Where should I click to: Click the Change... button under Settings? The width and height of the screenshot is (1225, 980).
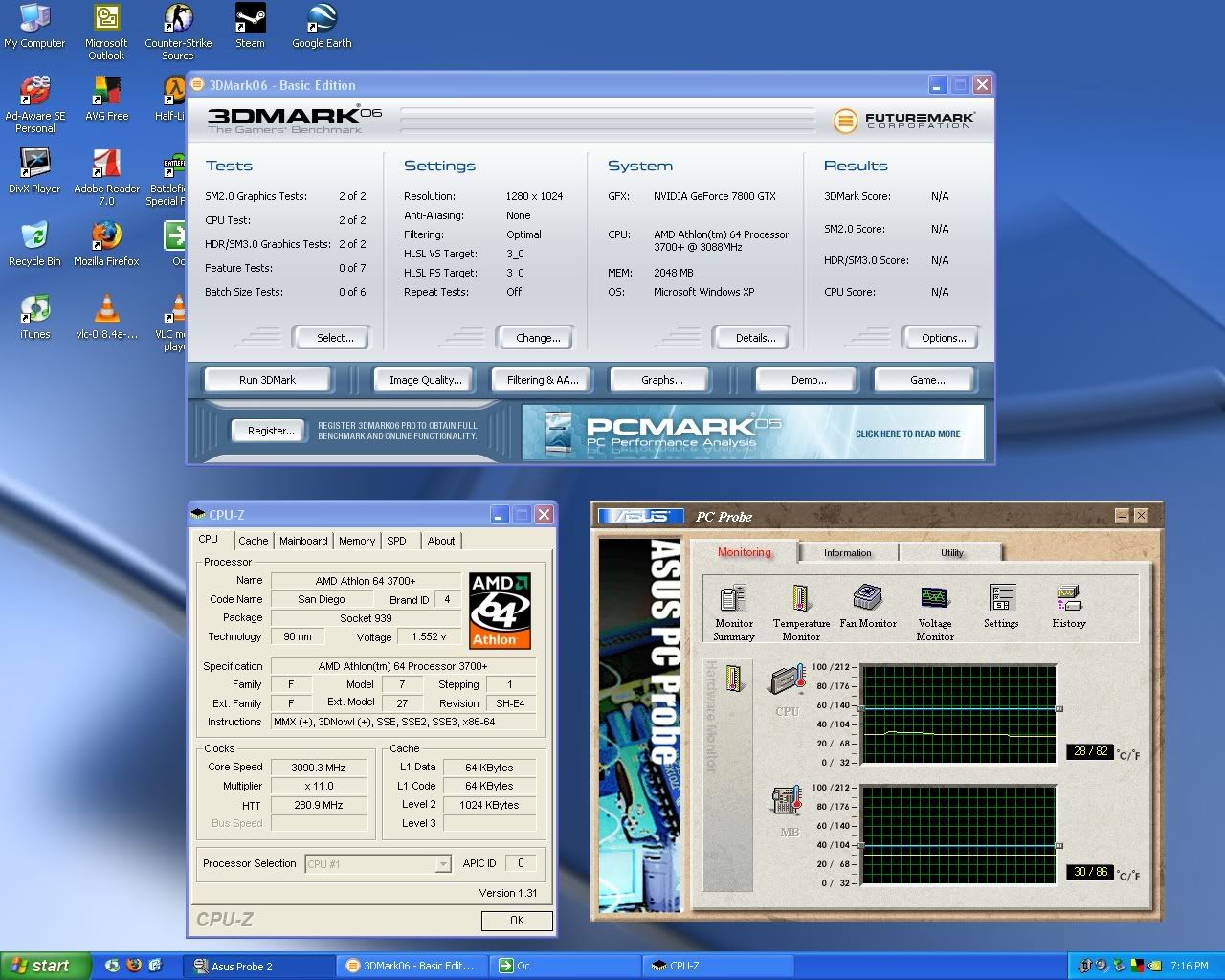tap(538, 338)
